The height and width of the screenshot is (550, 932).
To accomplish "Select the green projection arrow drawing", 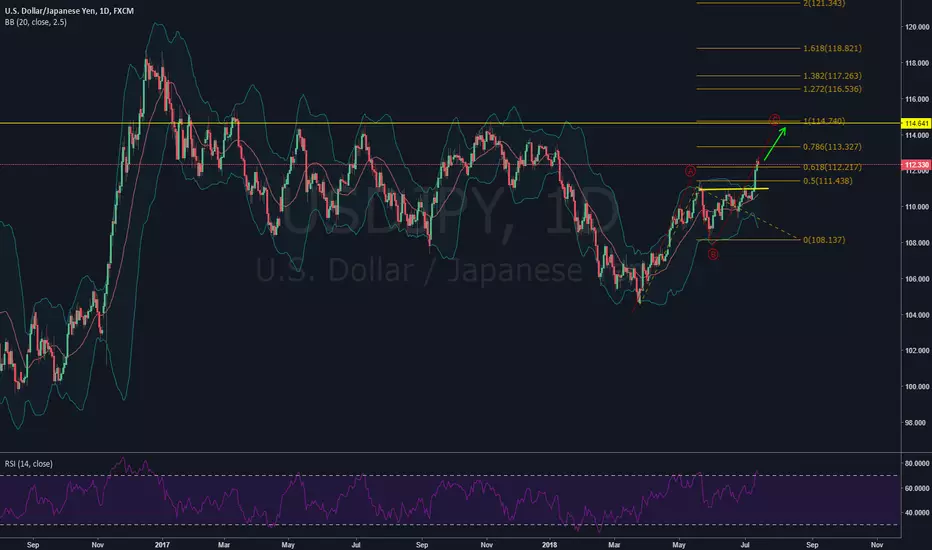I will click(774, 144).
